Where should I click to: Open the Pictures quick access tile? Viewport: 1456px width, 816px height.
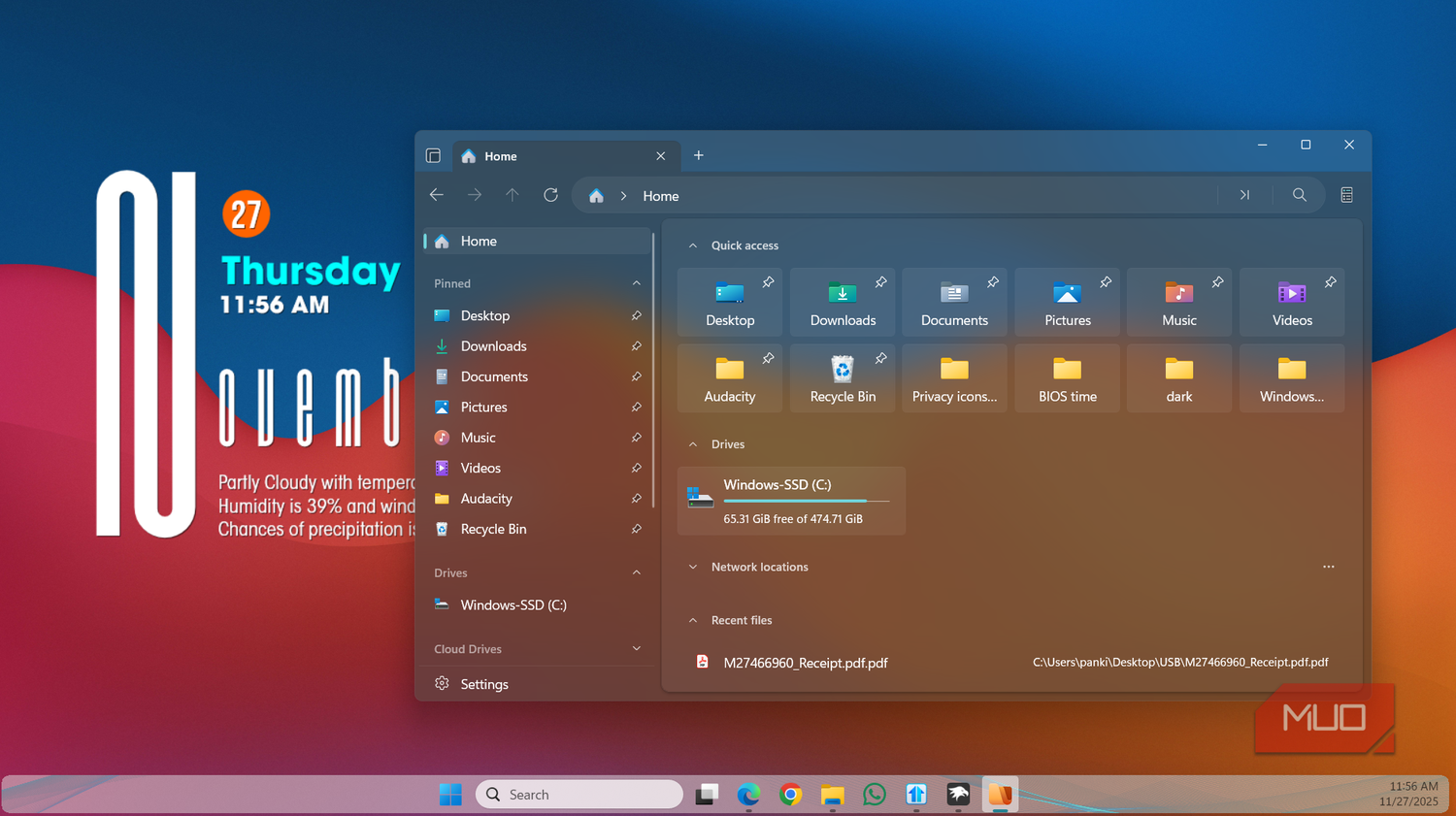1068,302
